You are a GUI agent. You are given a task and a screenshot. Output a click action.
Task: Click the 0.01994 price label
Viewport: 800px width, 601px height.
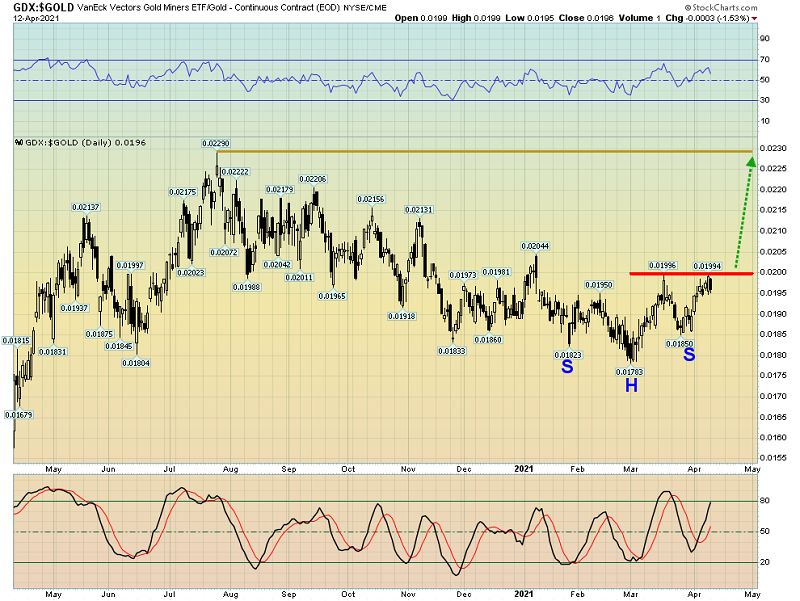point(707,266)
